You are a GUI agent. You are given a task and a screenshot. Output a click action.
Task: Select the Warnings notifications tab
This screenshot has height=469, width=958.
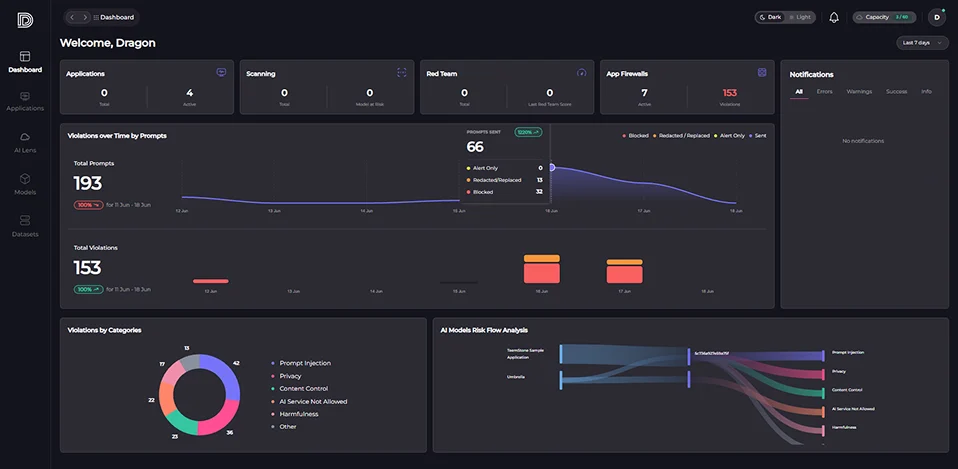[859, 92]
